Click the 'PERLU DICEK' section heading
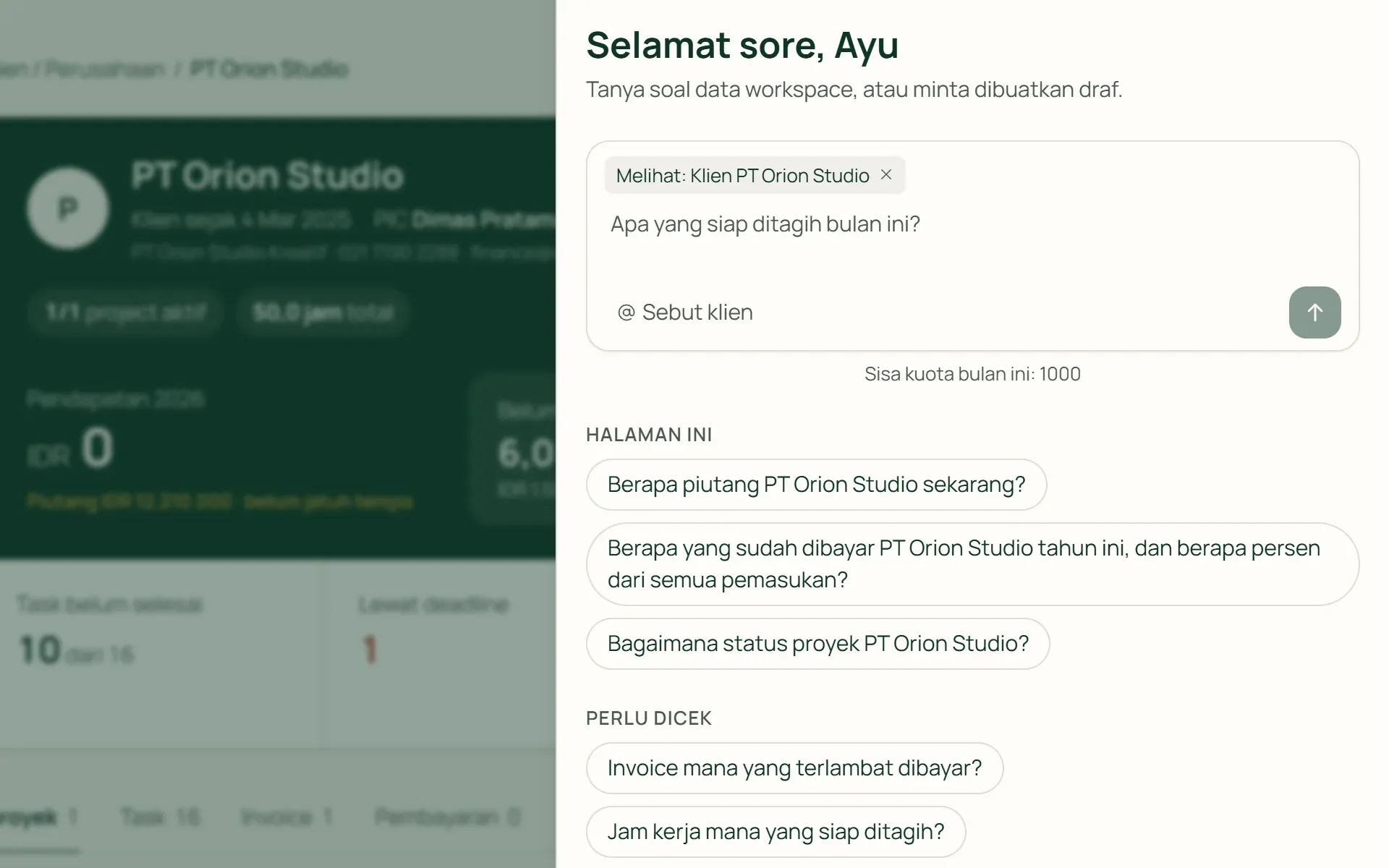The width and height of the screenshot is (1389, 868). click(x=649, y=718)
